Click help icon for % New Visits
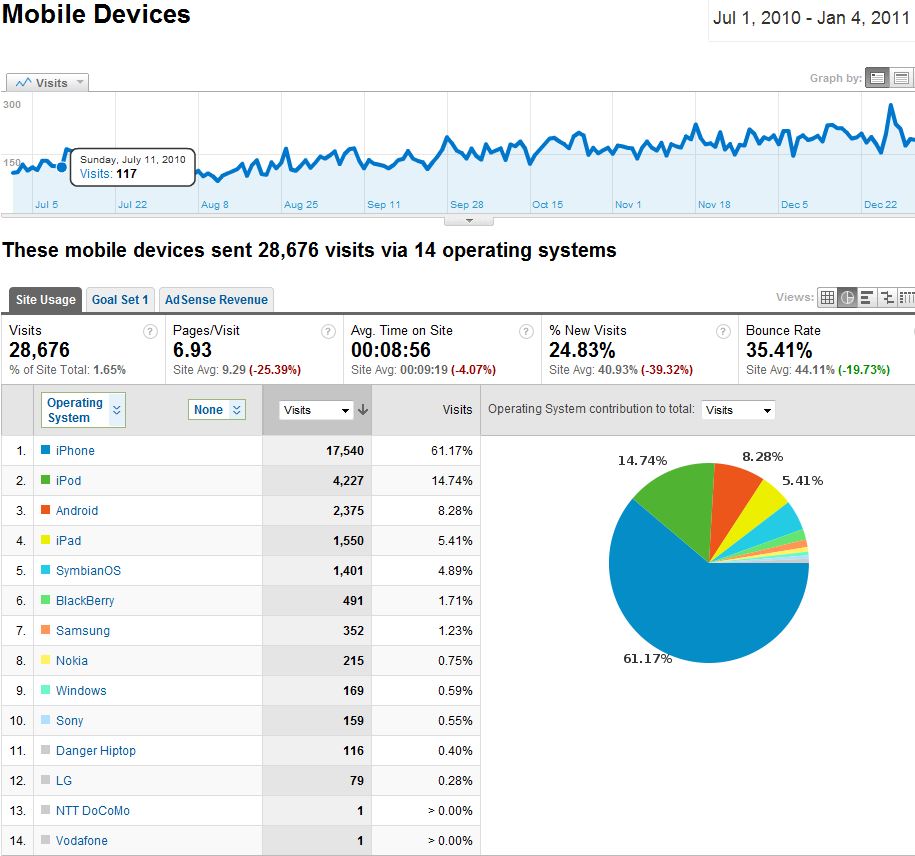This screenshot has height=856, width=915. [x=723, y=331]
